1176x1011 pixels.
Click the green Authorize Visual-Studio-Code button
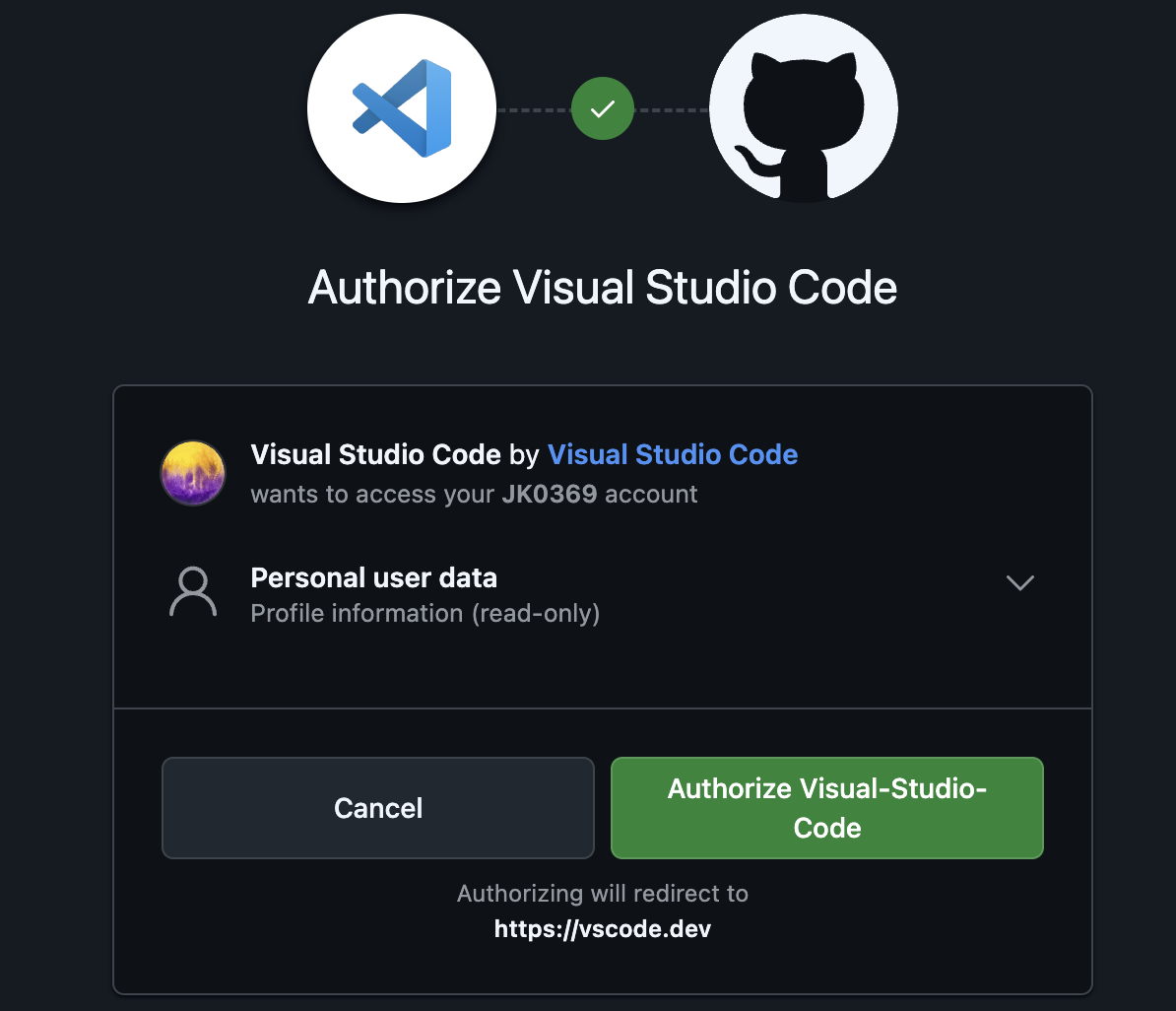click(x=827, y=808)
